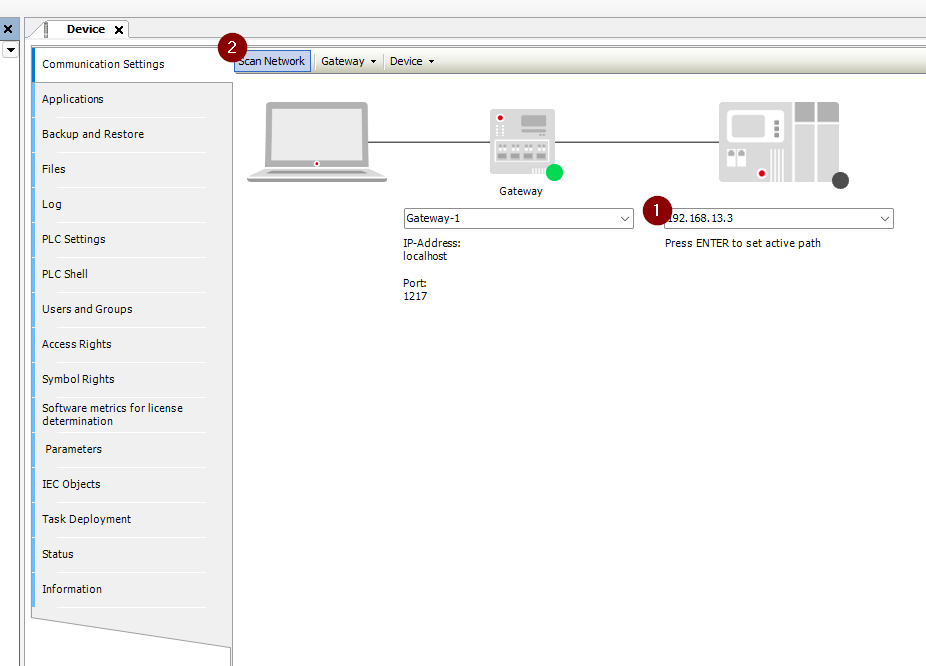Click the Gateway device icon

pyautogui.click(x=522, y=142)
